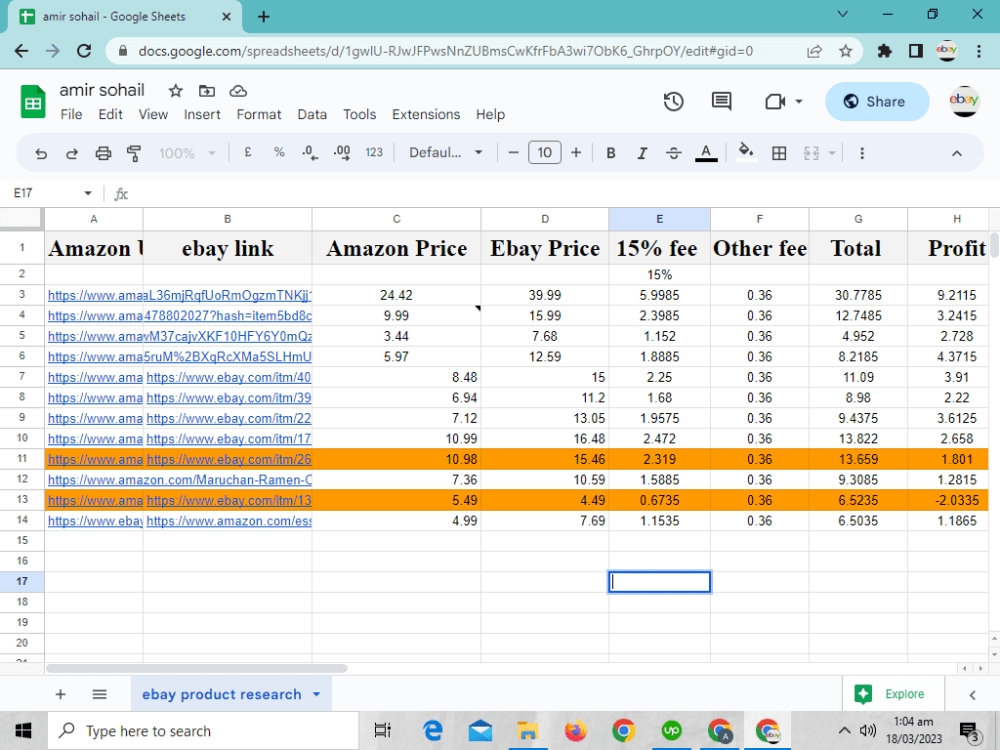Open the View menu
The height and width of the screenshot is (750, 1000).
click(153, 115)
